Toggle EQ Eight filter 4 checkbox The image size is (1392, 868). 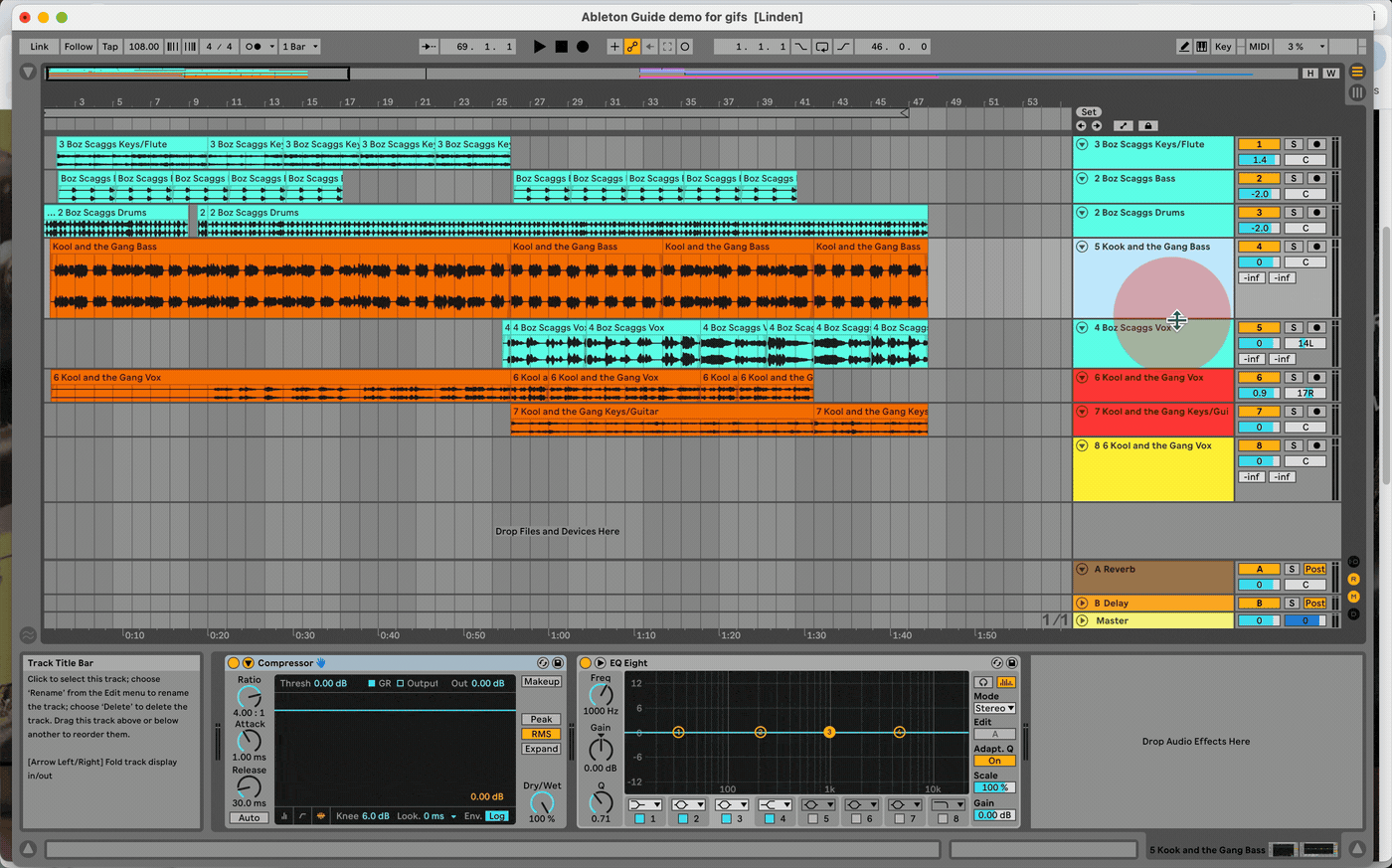pyautogui.click(x=770, y=819)
